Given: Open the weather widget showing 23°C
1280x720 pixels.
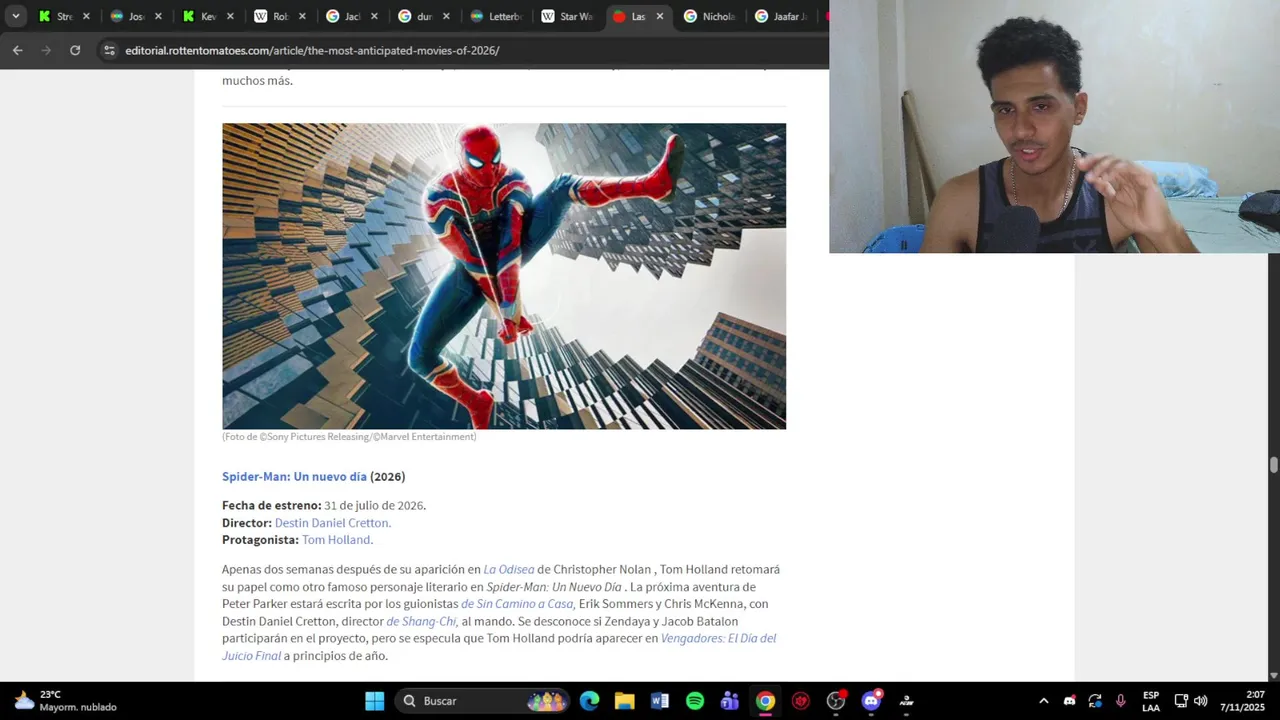Looking at the screenshot, I should (x=66, y=701).
